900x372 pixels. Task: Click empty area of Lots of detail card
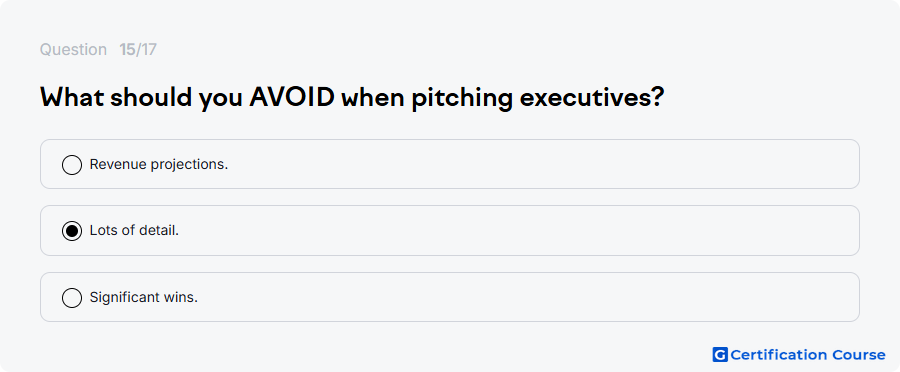click(517, 231)
